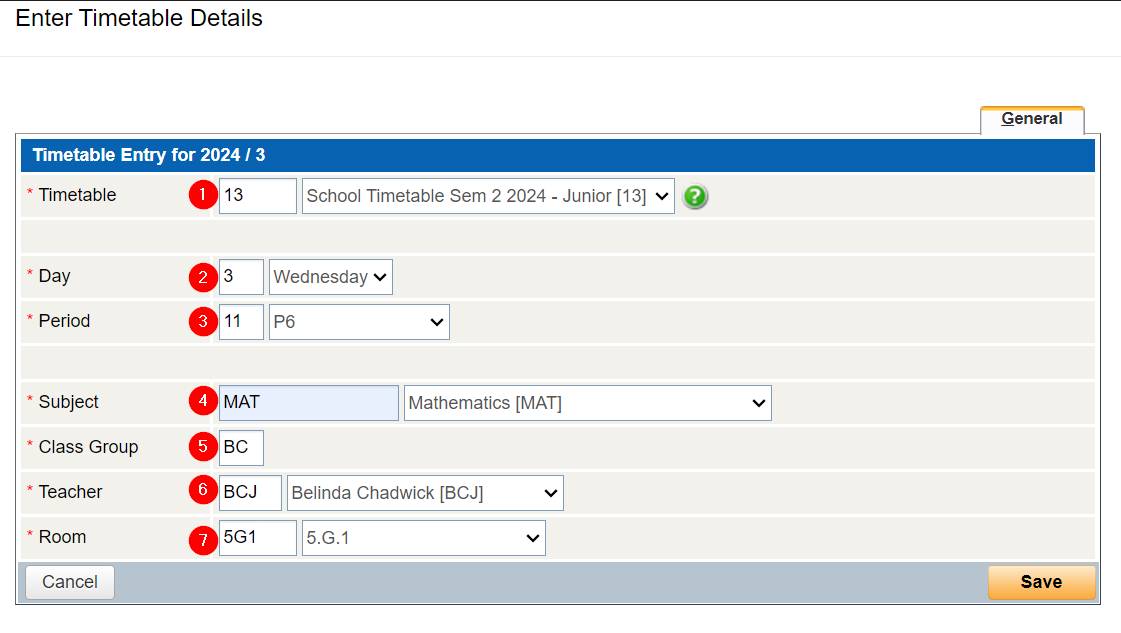The width and height of the screenshot is (1121, 633).
Task: Click the red number 4 marker
Action: [203, 402]
